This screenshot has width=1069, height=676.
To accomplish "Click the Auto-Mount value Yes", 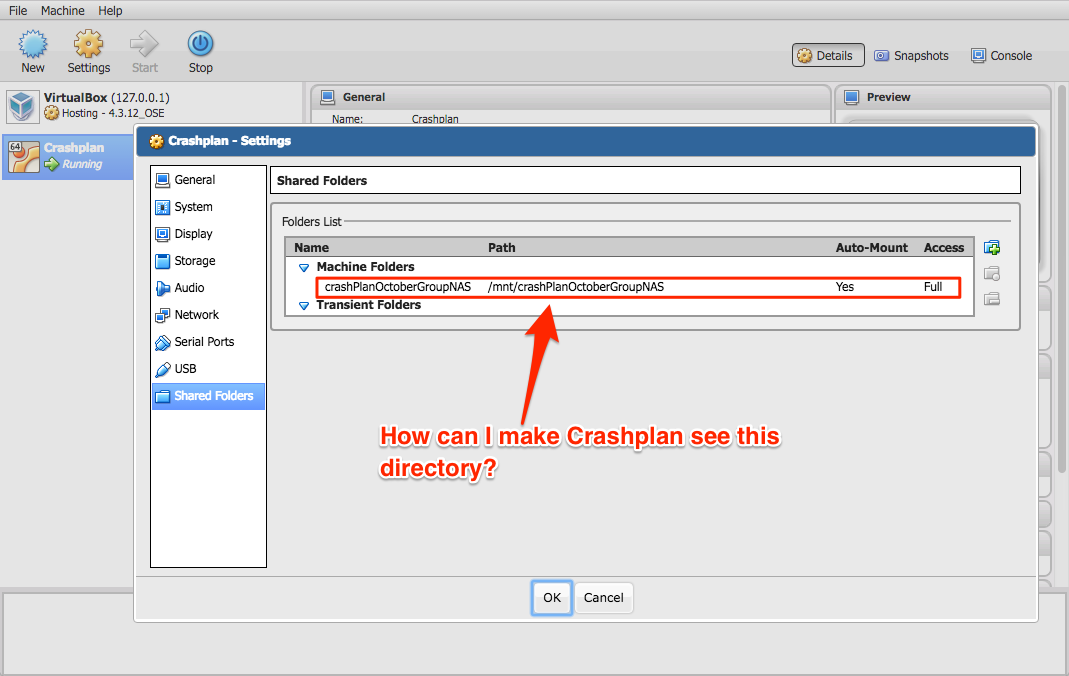I will click(845, 287).
